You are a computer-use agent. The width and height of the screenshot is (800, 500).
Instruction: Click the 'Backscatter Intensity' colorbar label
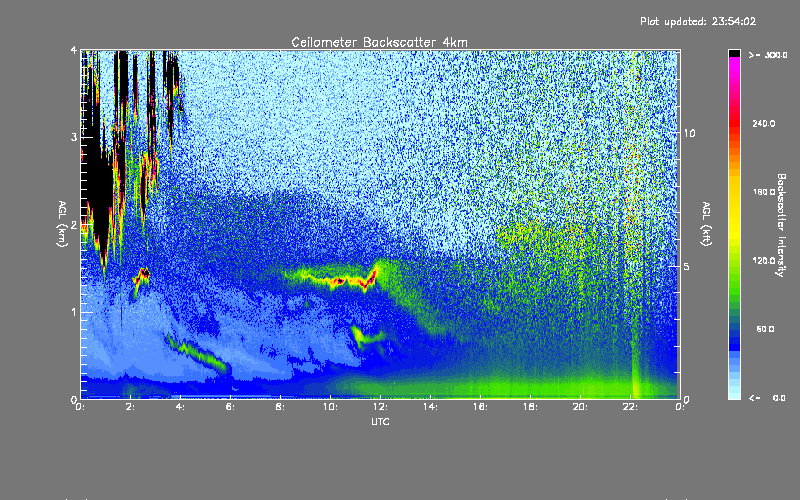781,225
